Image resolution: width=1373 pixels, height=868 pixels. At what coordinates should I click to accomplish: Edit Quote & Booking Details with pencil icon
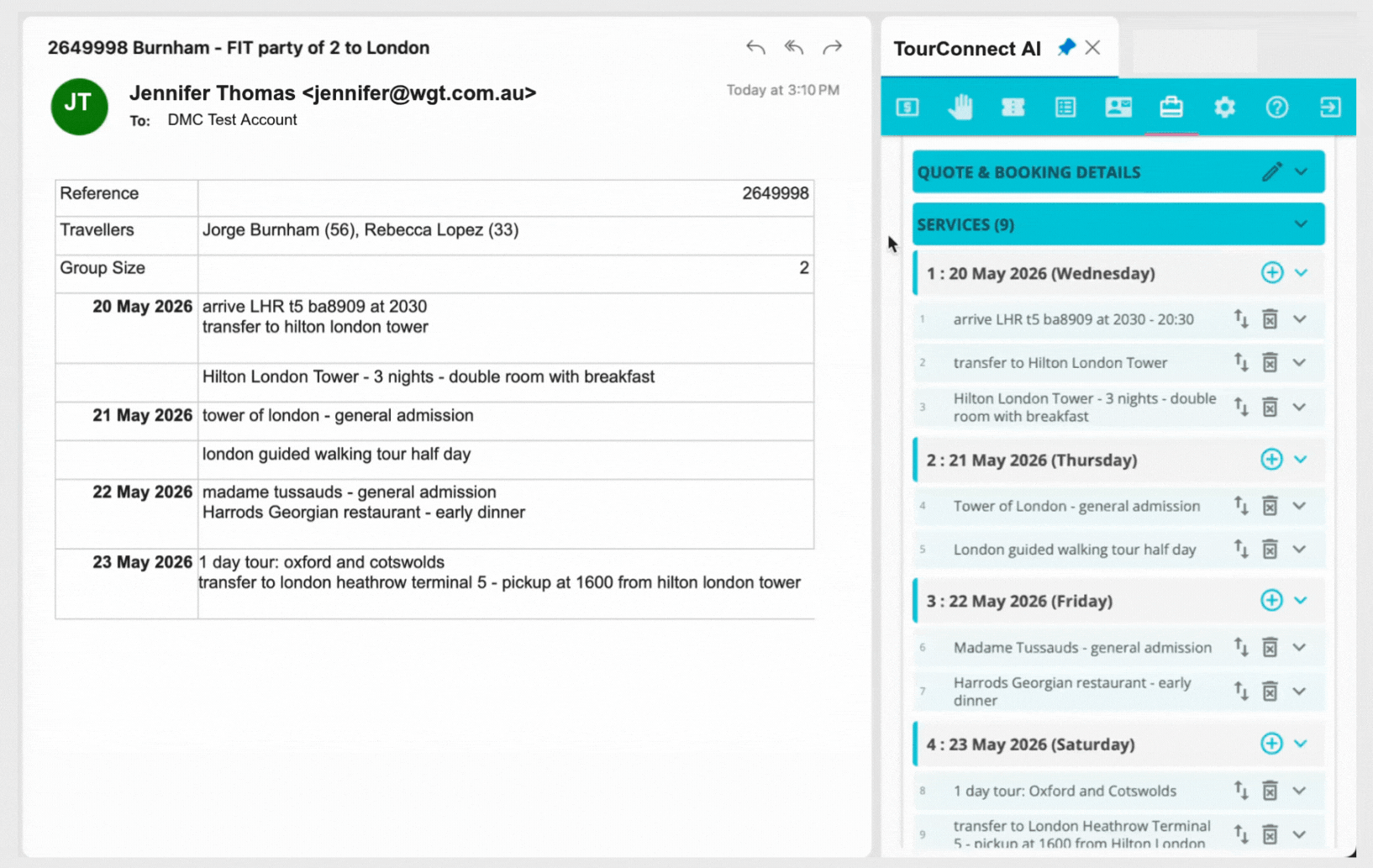coord(1271,172)
